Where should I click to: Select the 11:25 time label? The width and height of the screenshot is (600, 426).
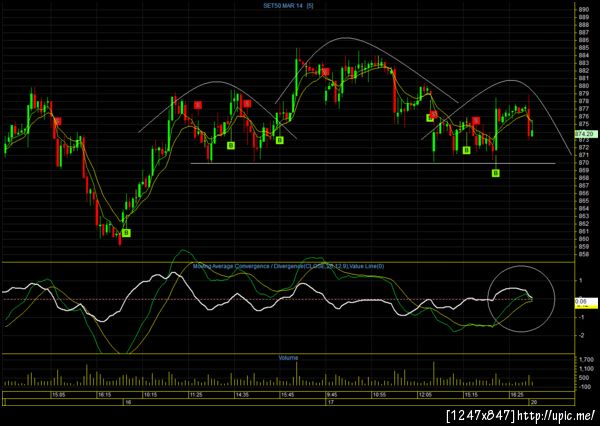click(196, 395)
